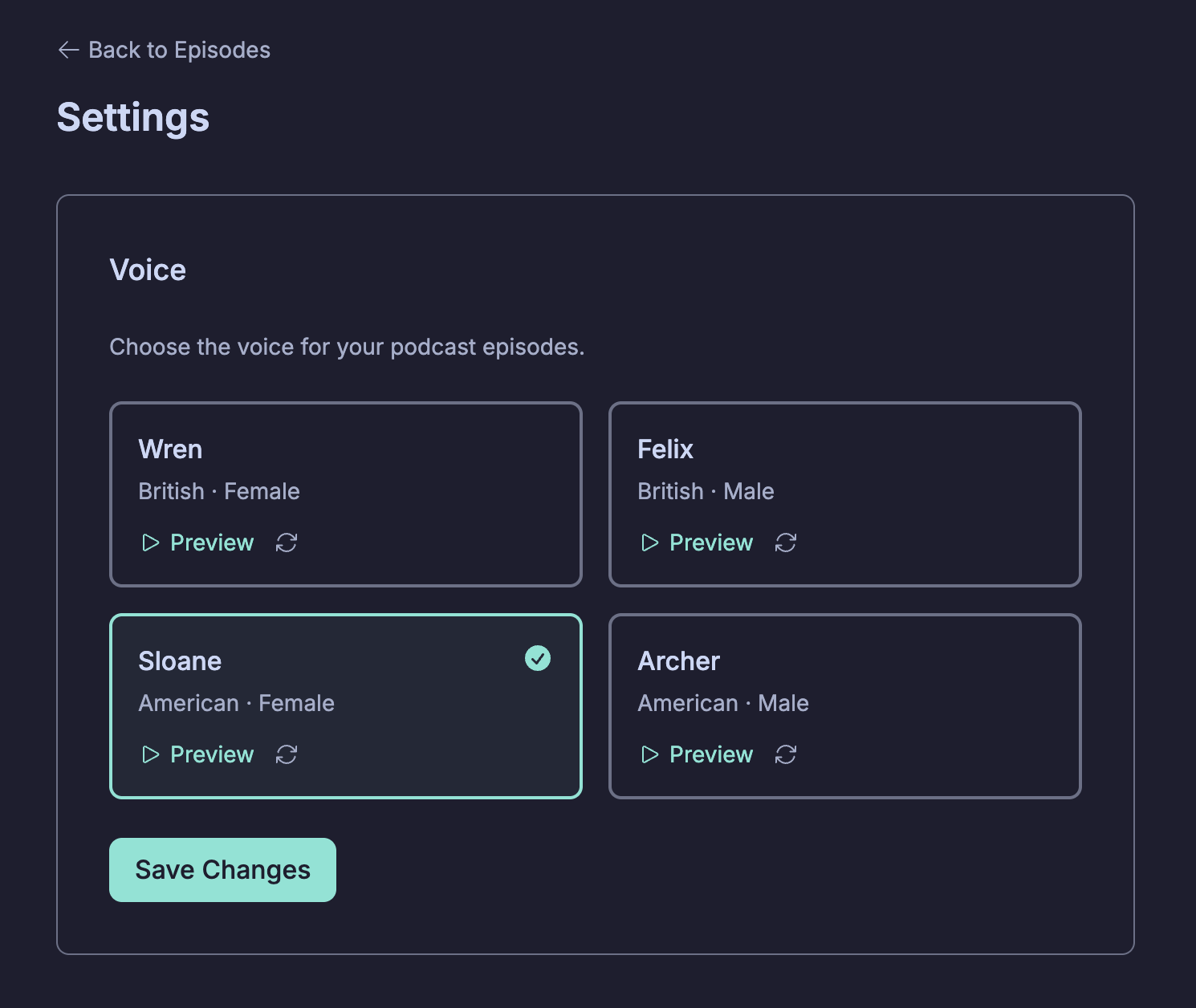Click the regenerate icon on Wren's card
The width and height of the screenshot is (1196, 1008).
click(287, 543)
